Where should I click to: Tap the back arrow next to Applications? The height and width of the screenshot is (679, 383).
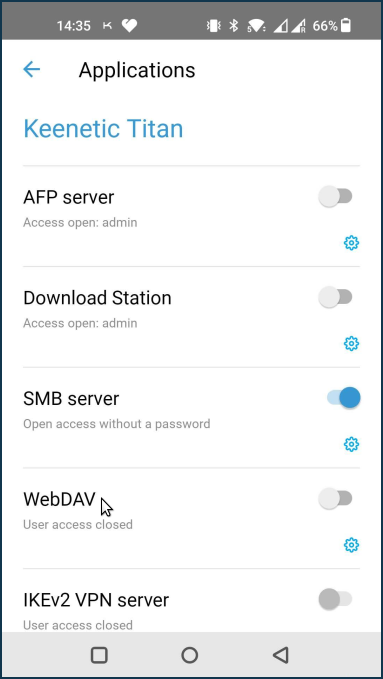tap(32, 69)
